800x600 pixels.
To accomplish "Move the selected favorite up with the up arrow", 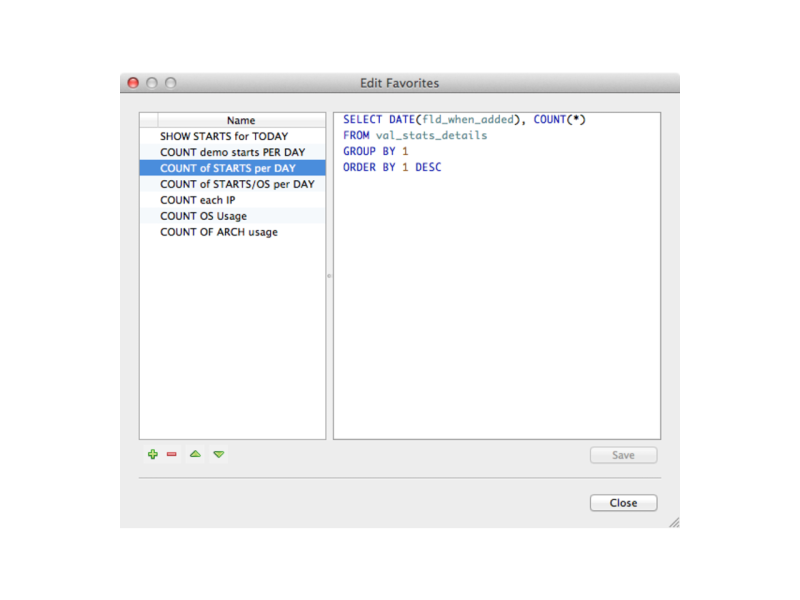I will click(195, 454).
